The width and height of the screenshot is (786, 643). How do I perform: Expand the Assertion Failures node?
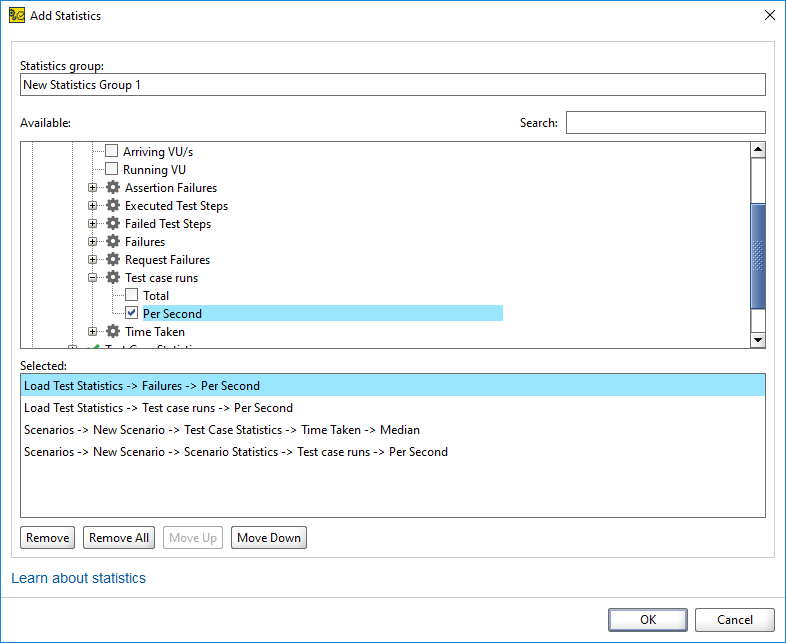92,187
